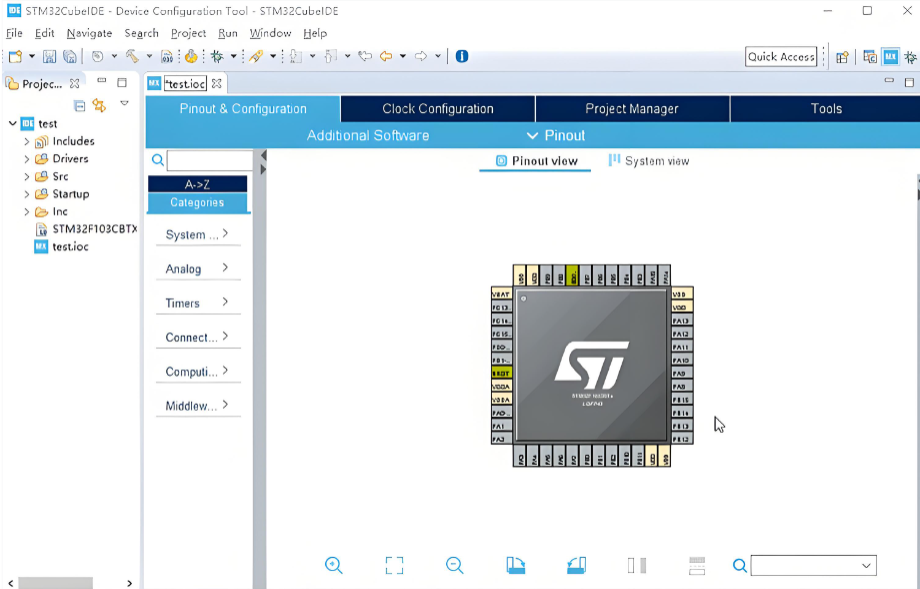The image size is (920, 589).
Task: Open the Additional Software menu
Action: (x=368, y=136)
